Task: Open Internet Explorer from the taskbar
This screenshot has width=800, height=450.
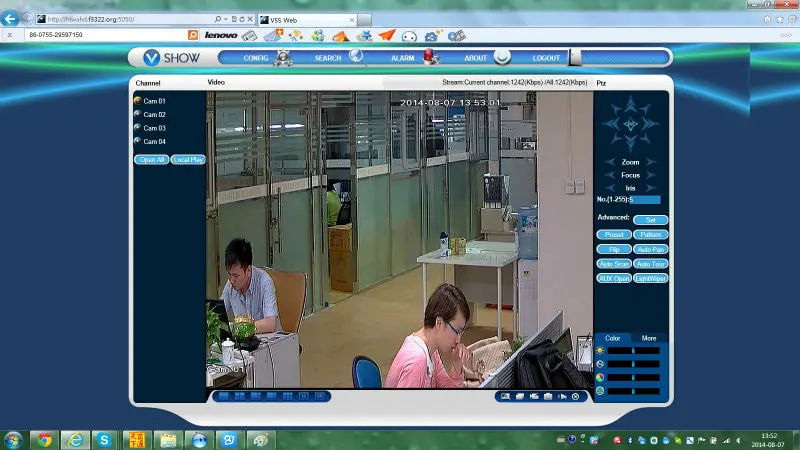Action: [75, 440]
